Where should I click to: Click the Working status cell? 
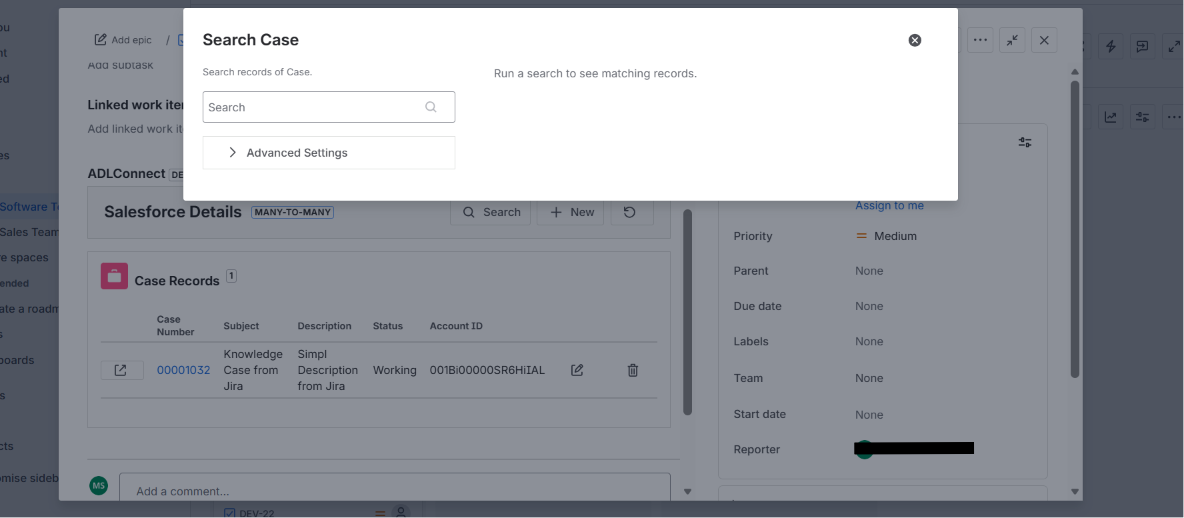click(x=394, y=370)
